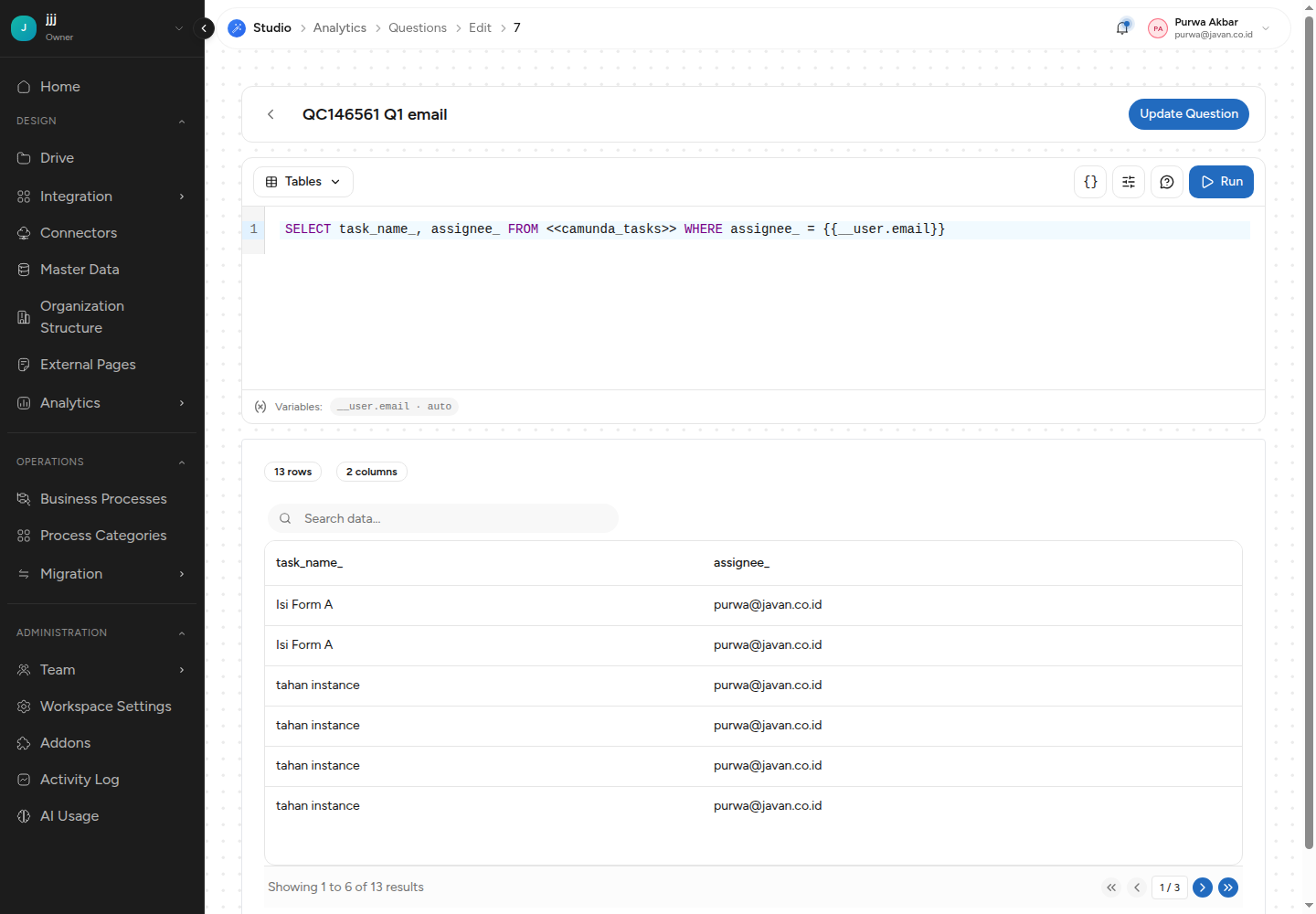Image resolution: width=1316 pixels, height=914 pixels.
Task: Click the Update Question button
Action: [x=1189, y=114]
